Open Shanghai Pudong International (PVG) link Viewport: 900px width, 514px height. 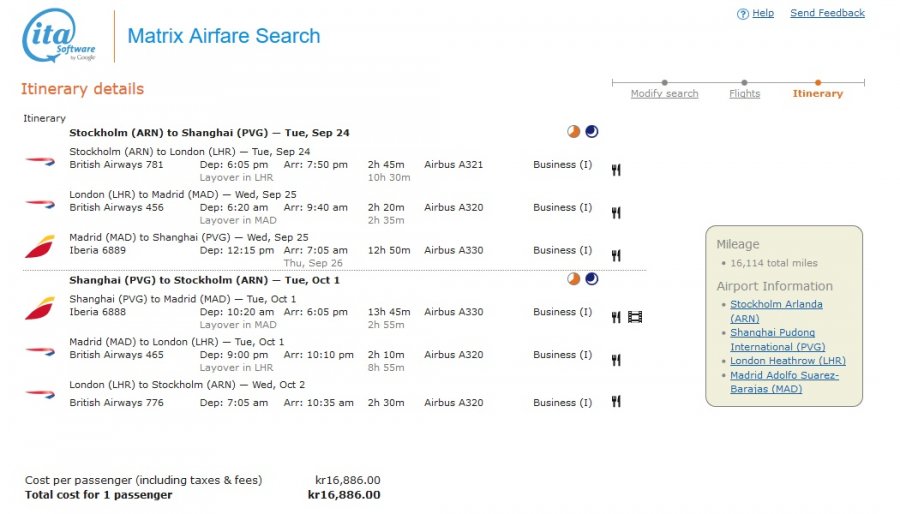777,340
